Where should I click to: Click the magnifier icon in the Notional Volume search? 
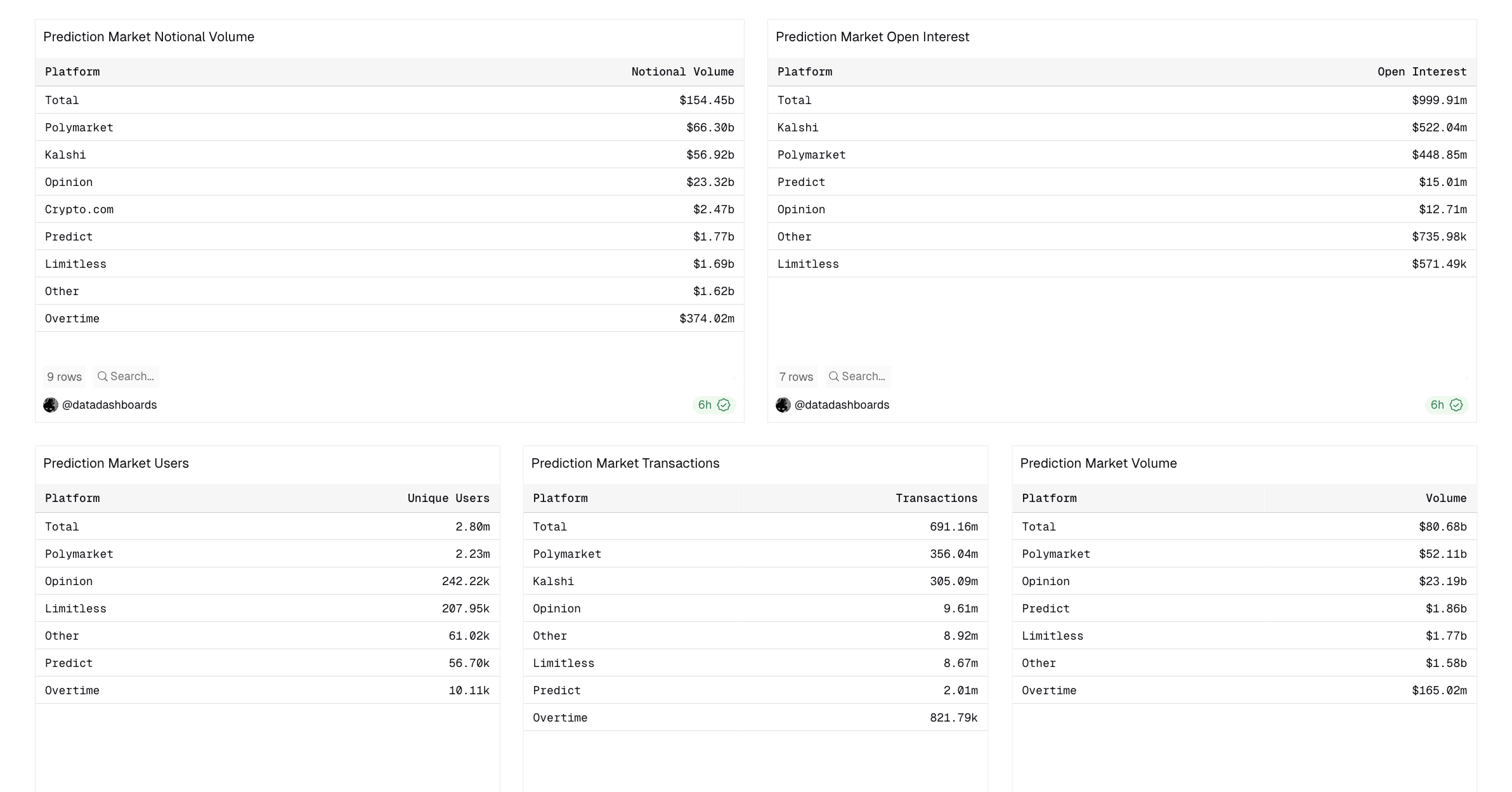tap(102, 376)
